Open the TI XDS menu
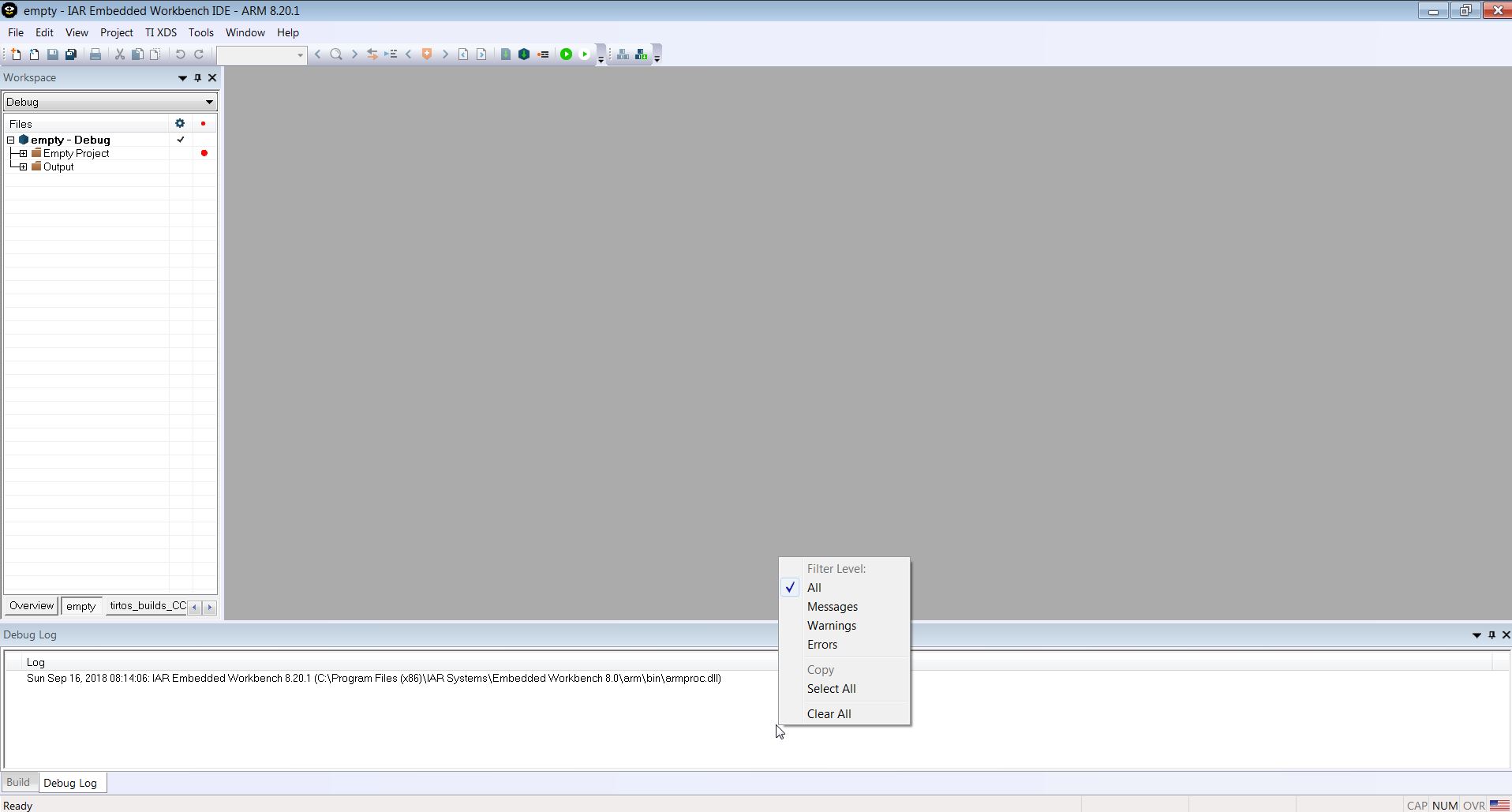The width and height of the screenshot is (1512, 812). (161, 33)
